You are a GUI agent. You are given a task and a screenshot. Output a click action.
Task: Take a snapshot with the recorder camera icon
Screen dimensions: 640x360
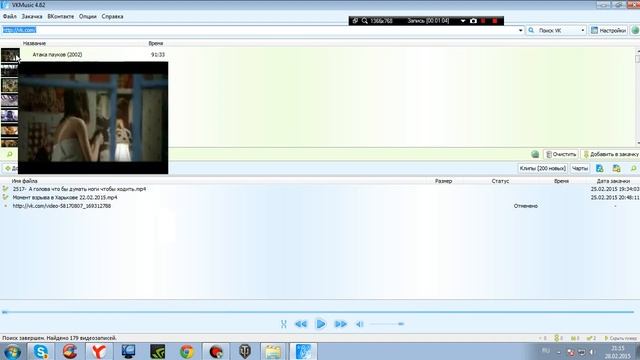click(473, 21)
